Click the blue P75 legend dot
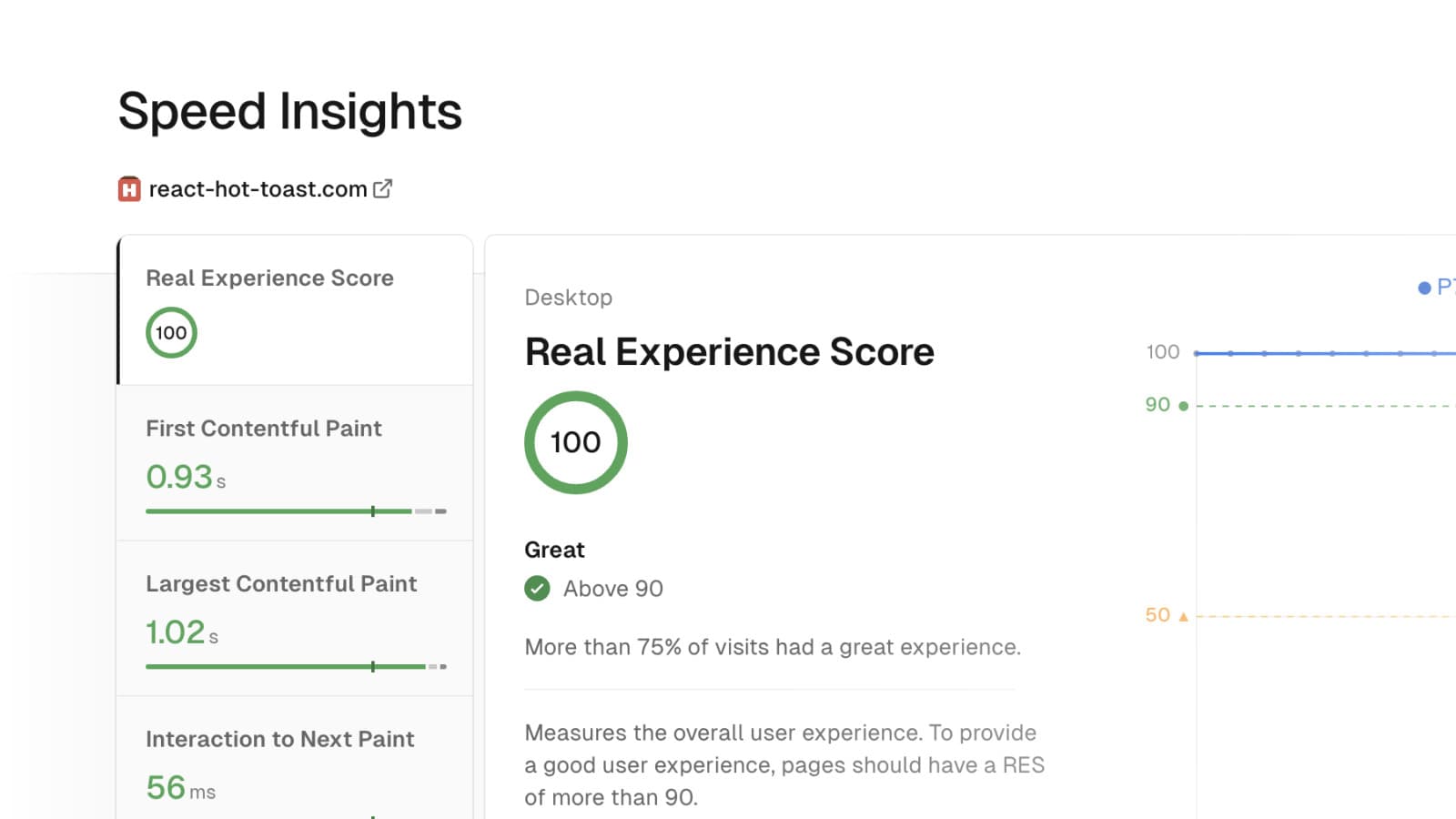Screen dimensions: 1456x819 1424,288
